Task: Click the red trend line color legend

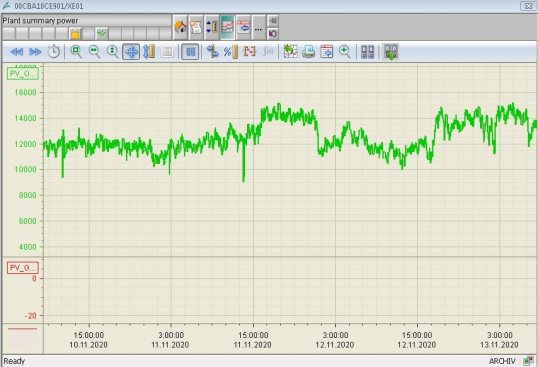Action: click(22, 329)
